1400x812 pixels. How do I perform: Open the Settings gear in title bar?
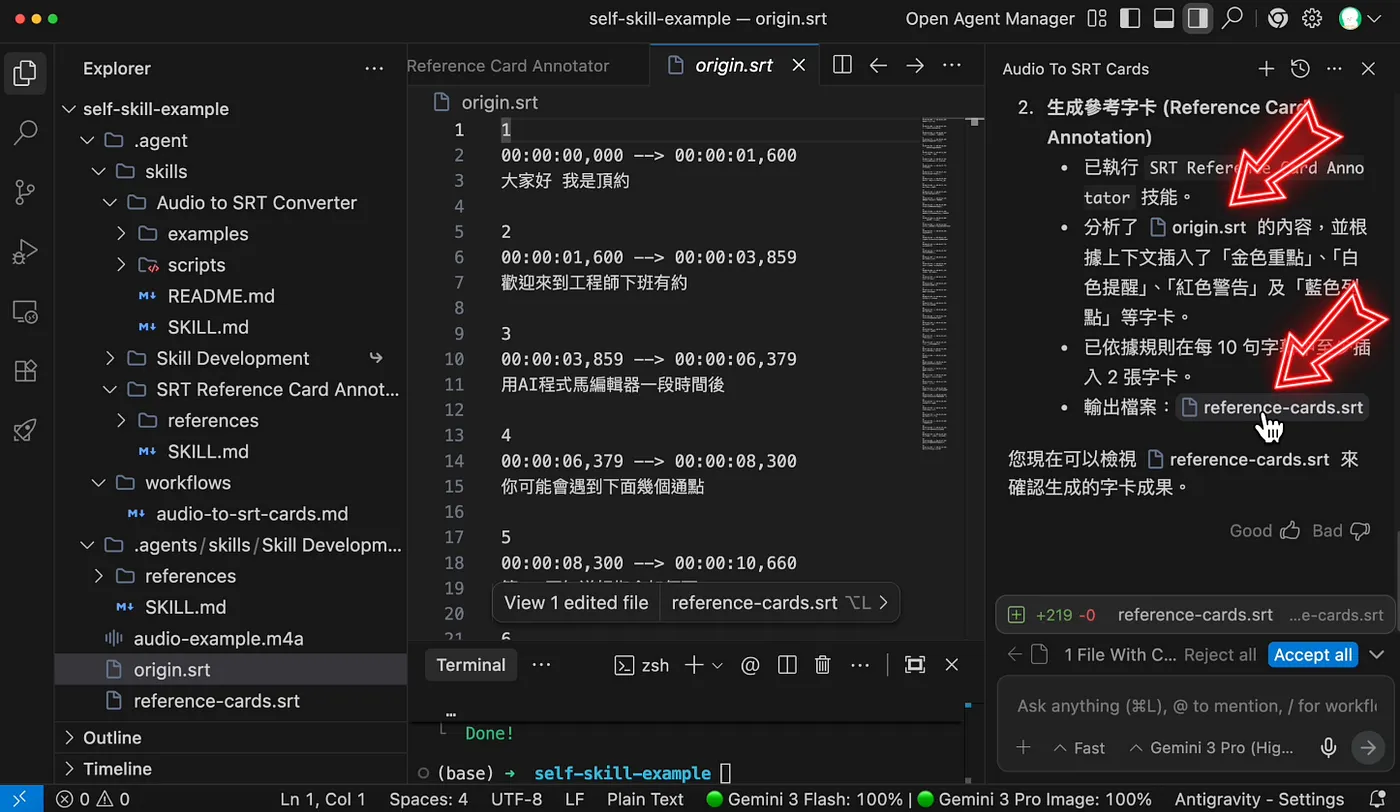coord(1312,19)
